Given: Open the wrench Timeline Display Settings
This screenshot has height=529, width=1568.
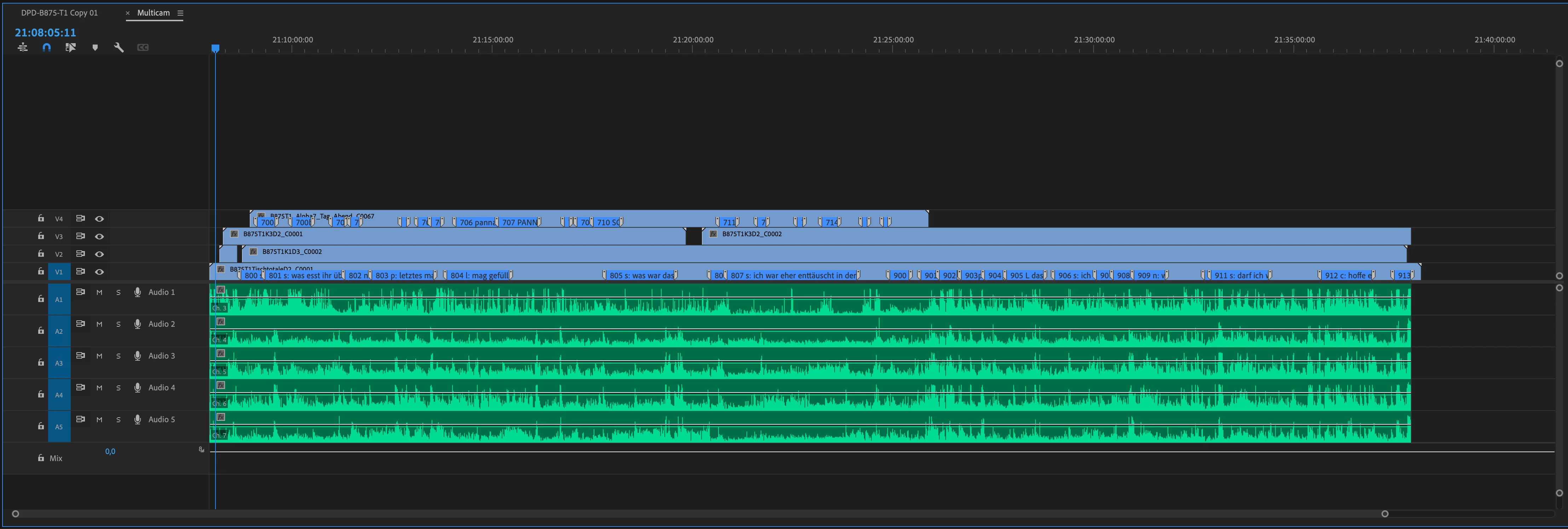Looking at the screenshot, I should coord(119,47).
